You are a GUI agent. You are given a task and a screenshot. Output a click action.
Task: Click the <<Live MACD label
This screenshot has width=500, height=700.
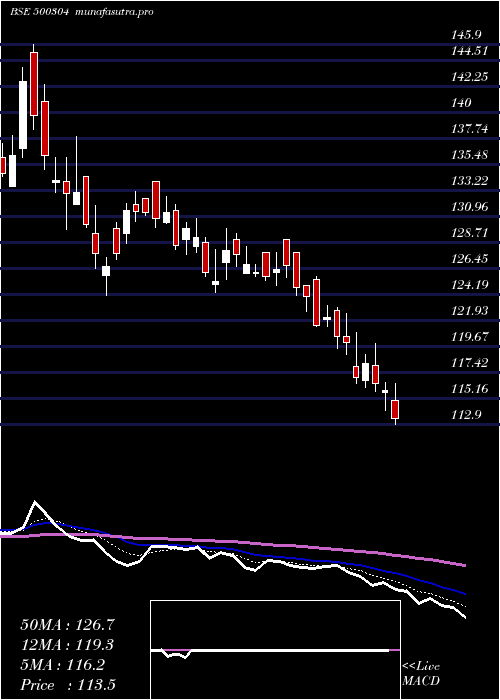pos(421,674)
